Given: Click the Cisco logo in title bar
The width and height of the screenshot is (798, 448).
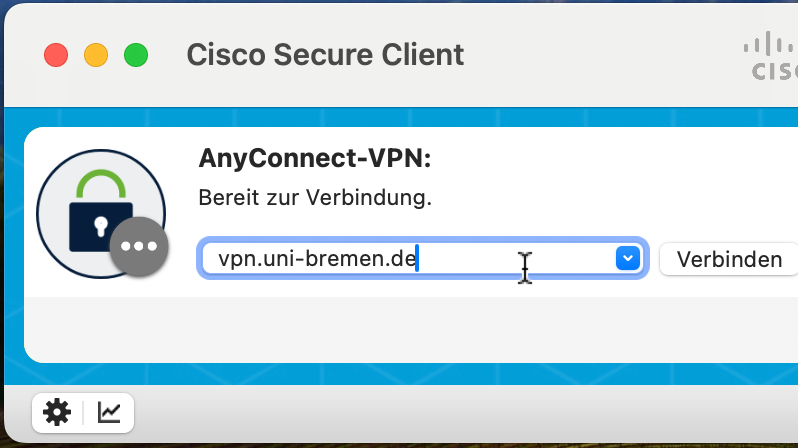Looking at the screenshot, I should [x=772, y=56].
